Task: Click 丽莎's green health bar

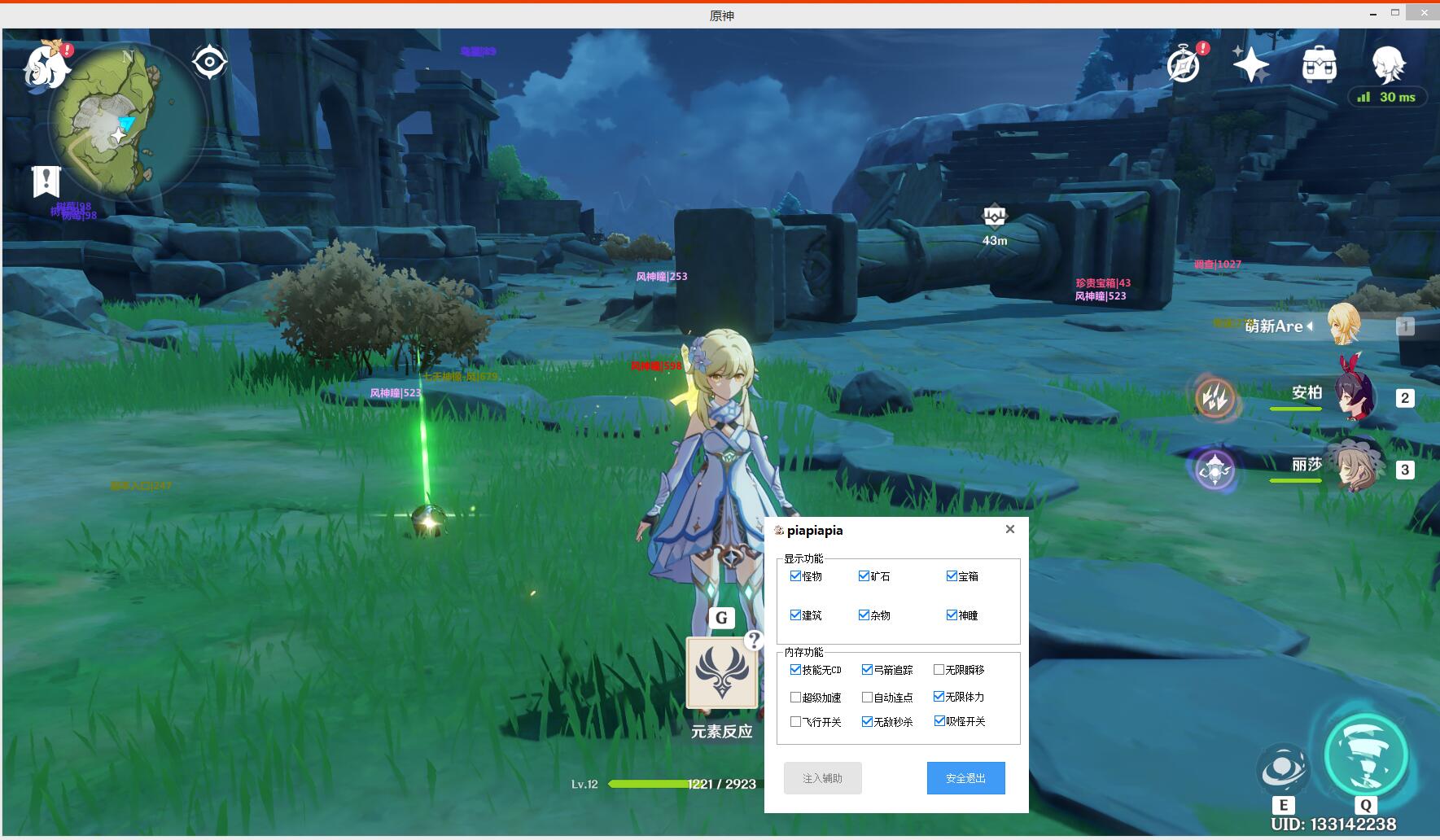Action: pos(1295,481)
